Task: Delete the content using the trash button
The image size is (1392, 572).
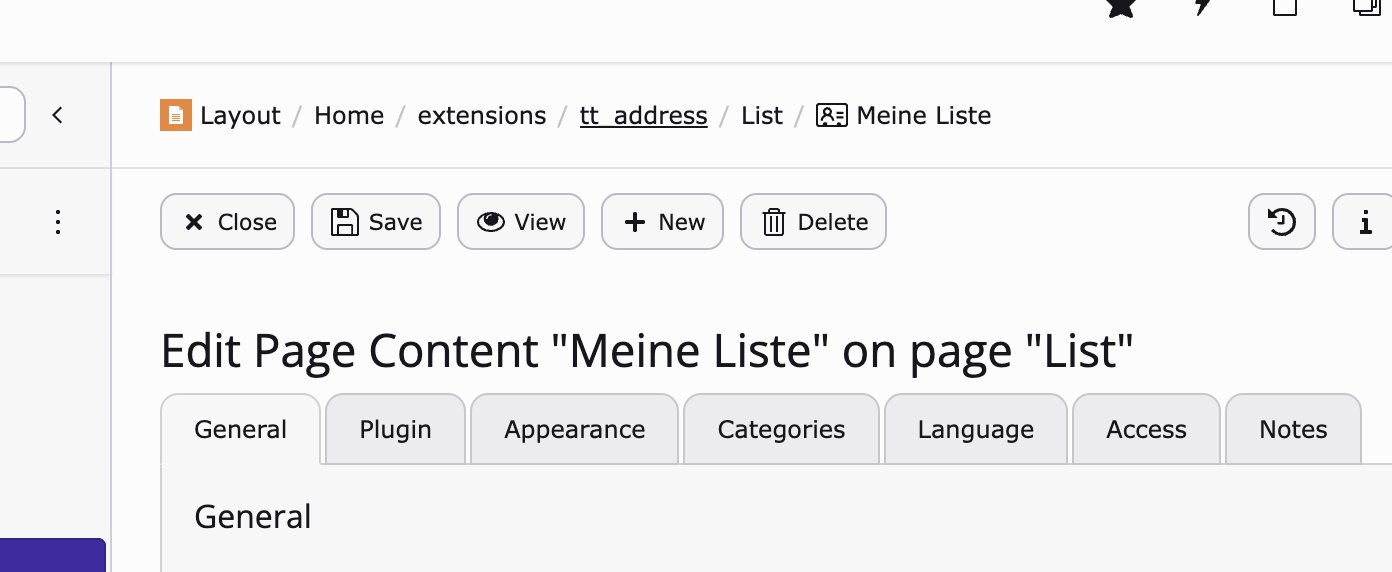Action: coord(813,222)
